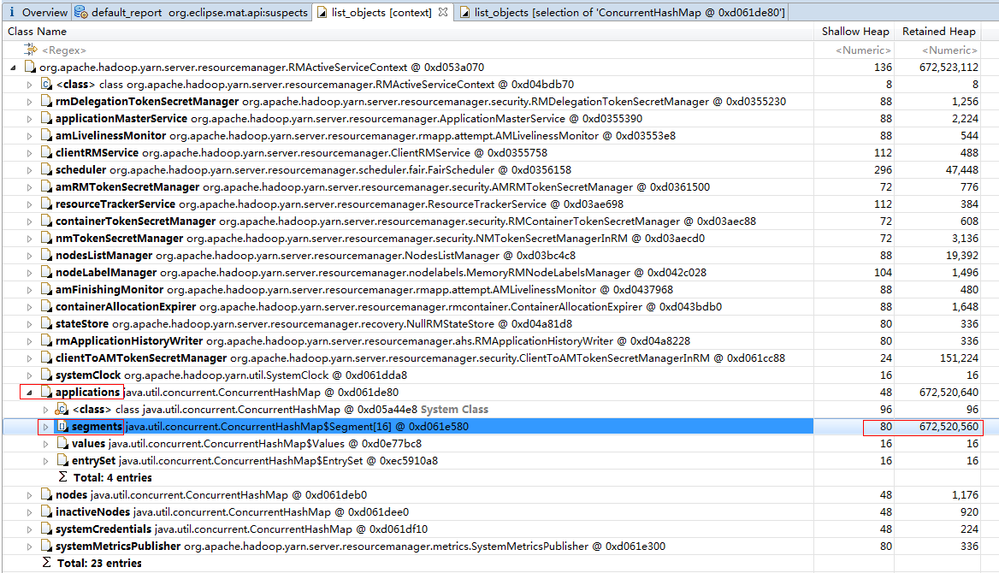
Task: Click the systemCredentials object icon
Action: pyautogui.click(x=47, y=529)
